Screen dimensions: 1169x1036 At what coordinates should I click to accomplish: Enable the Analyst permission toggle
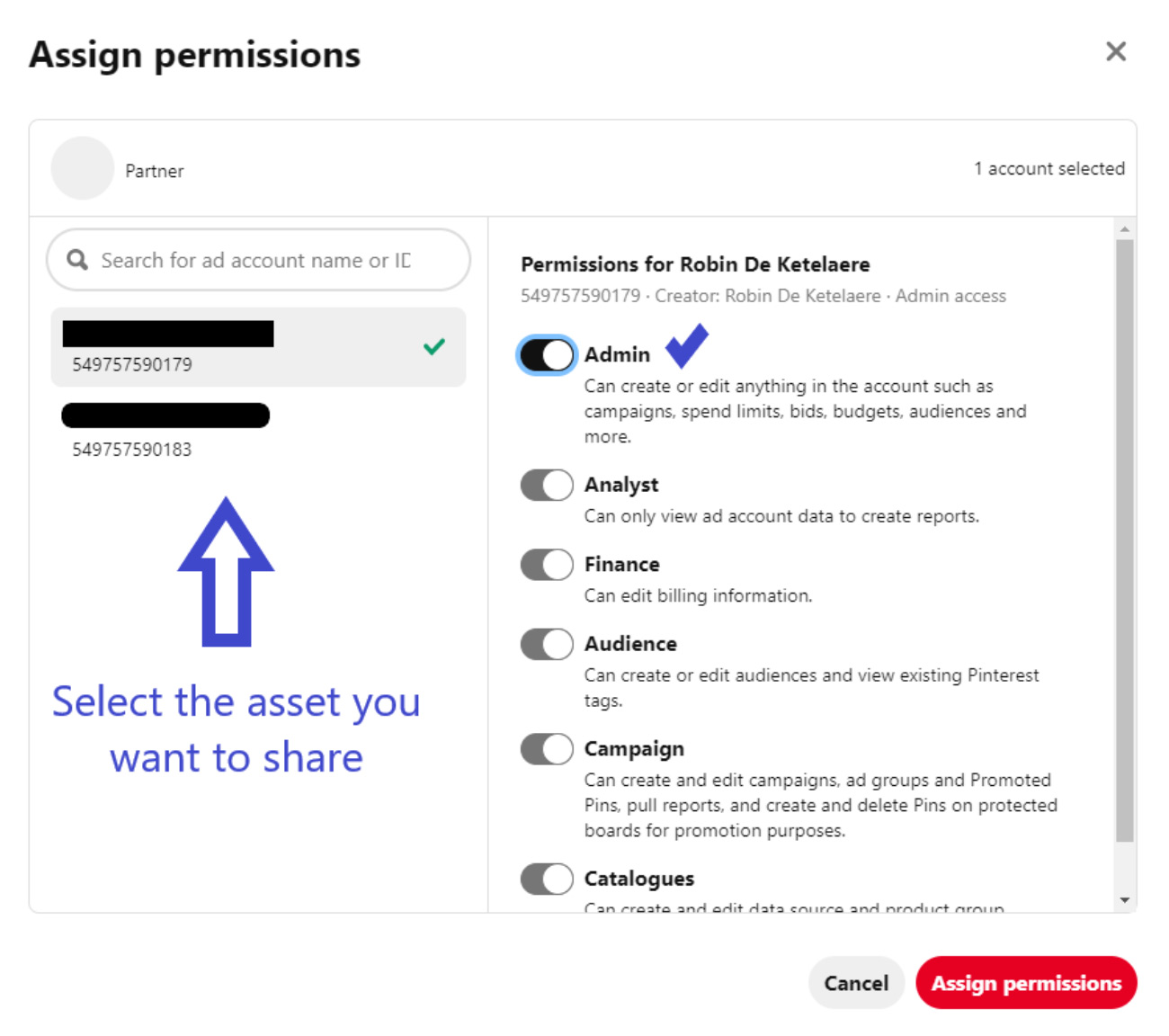pos(547,486)
